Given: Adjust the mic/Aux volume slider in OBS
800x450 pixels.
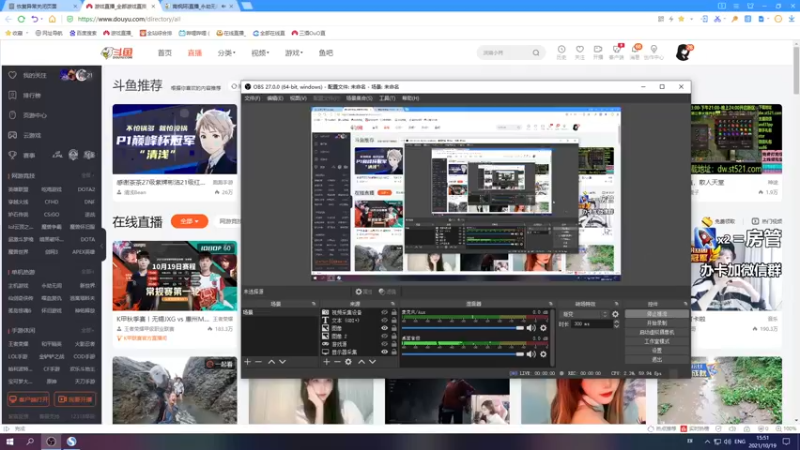Looking at the screenshot, I should 463,328.
